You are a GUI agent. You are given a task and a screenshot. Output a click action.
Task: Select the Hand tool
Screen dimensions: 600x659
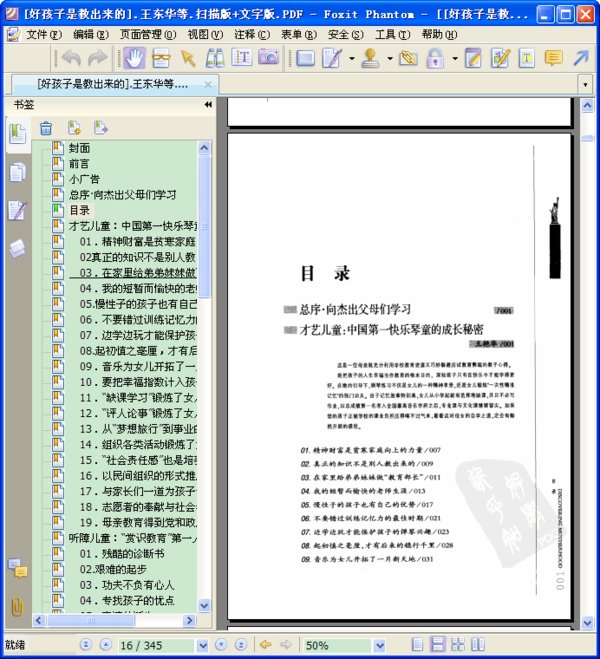[x=134, y=58]
